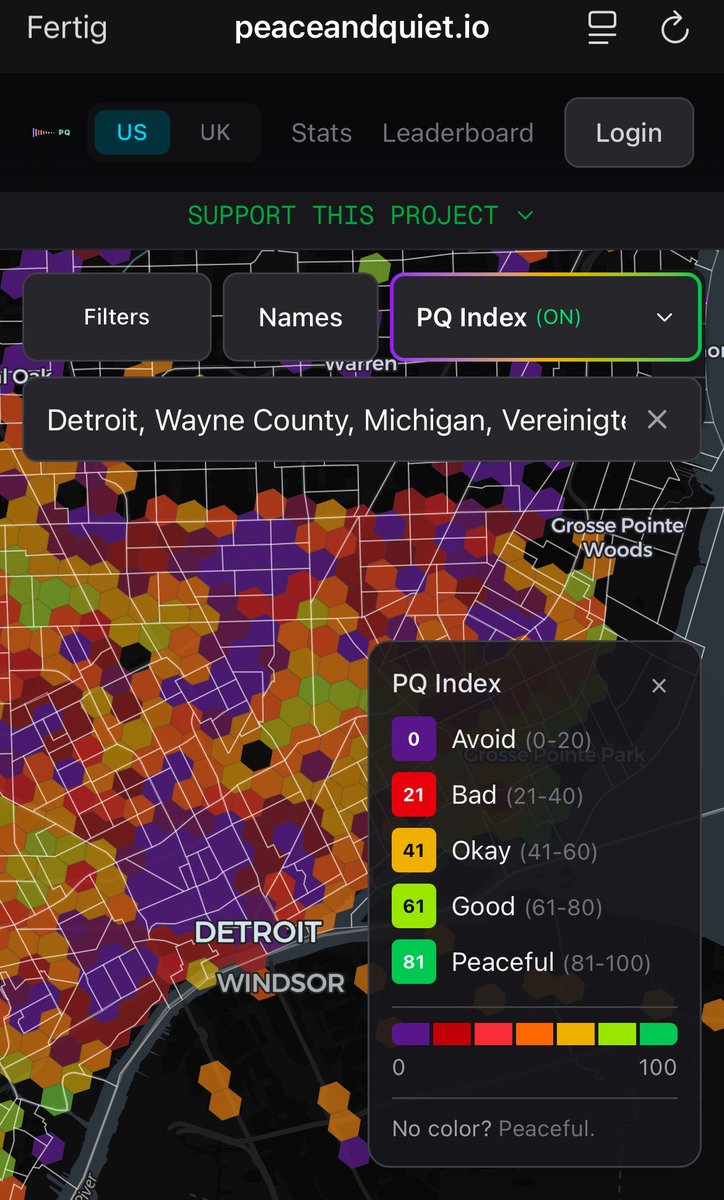Open the Leaderboard page
Screen dimensions: 724x1200
click(458, 133)
